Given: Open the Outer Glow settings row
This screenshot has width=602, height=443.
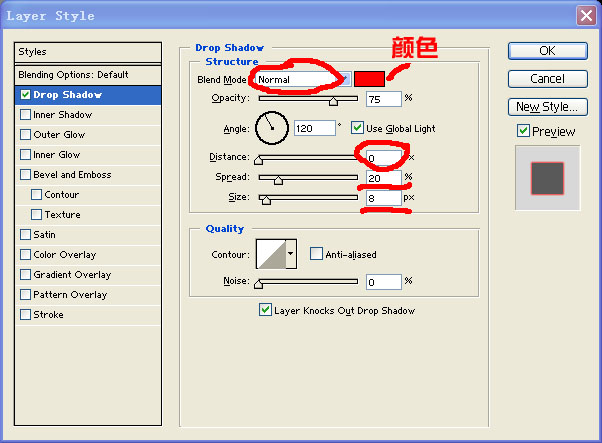Looking at the screenshot, I should 88,135.
